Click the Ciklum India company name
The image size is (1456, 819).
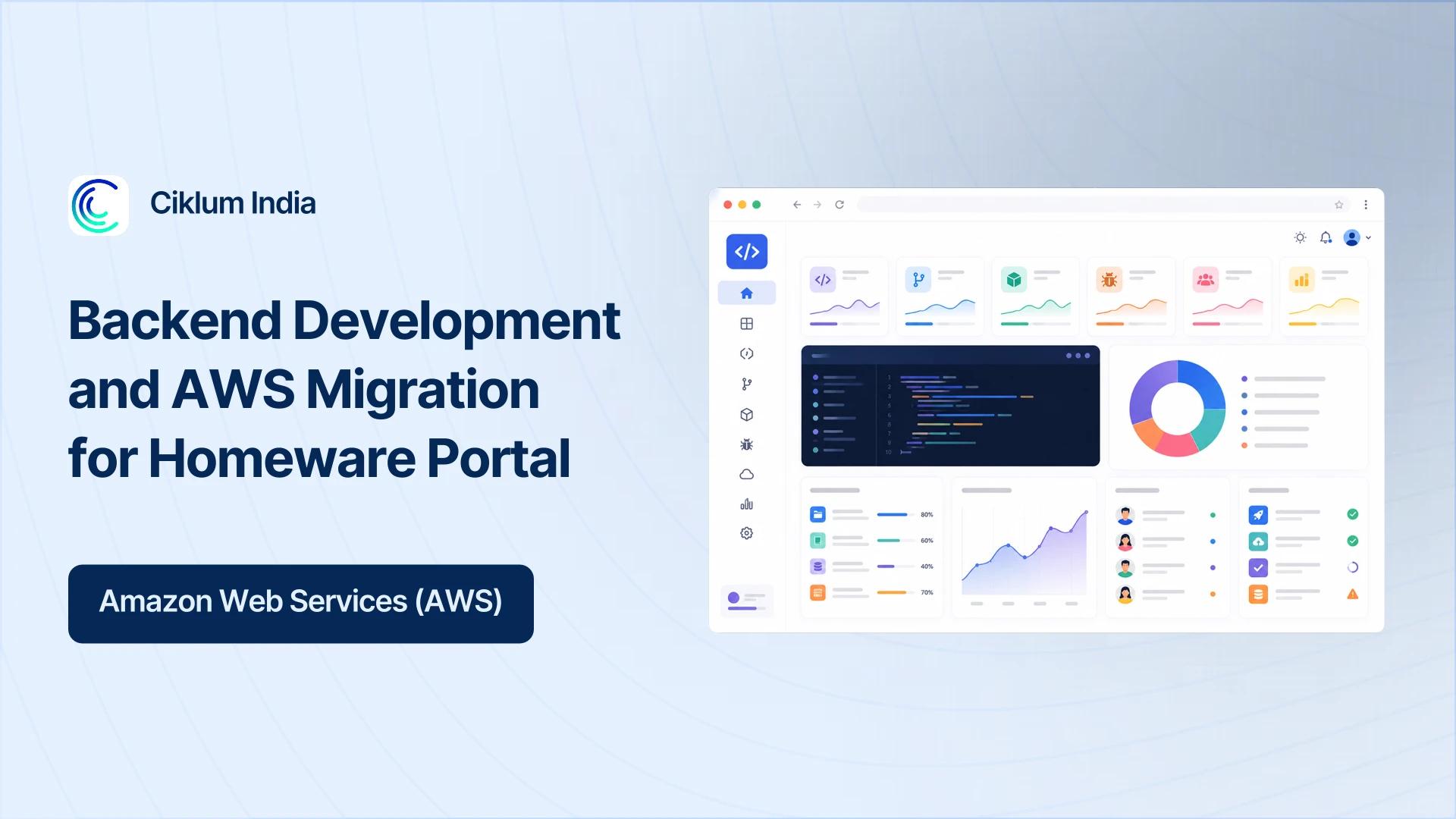(233, 203)
